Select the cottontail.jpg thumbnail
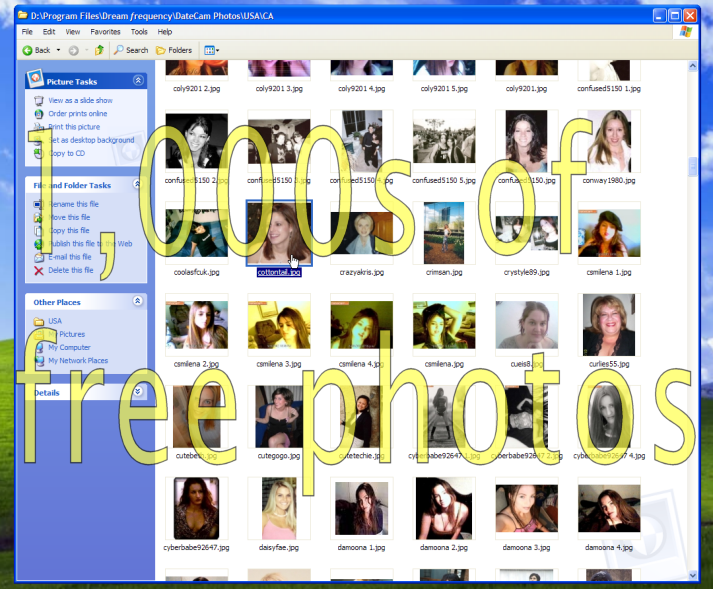Image resolution: width=713 pixels, height=589 pixels. coord(279,233)
